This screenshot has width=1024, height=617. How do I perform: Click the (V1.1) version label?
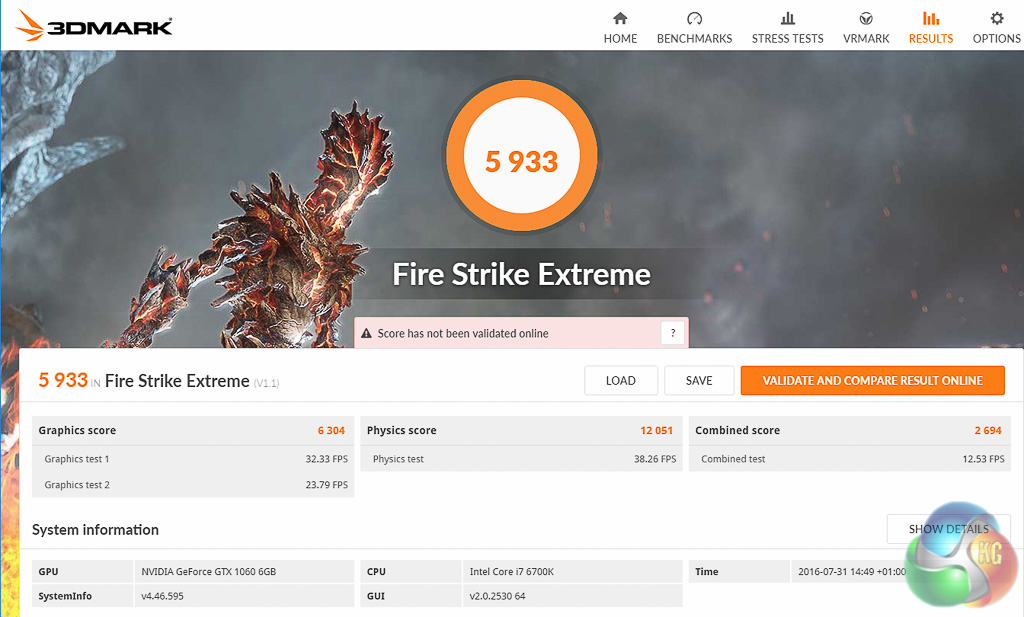(266, 383)
